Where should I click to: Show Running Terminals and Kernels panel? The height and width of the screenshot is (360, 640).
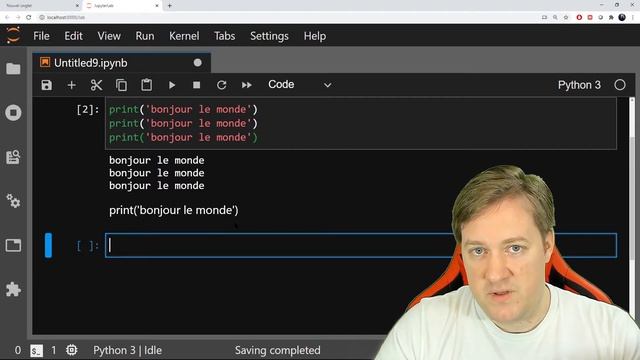[x=13, y=113]
